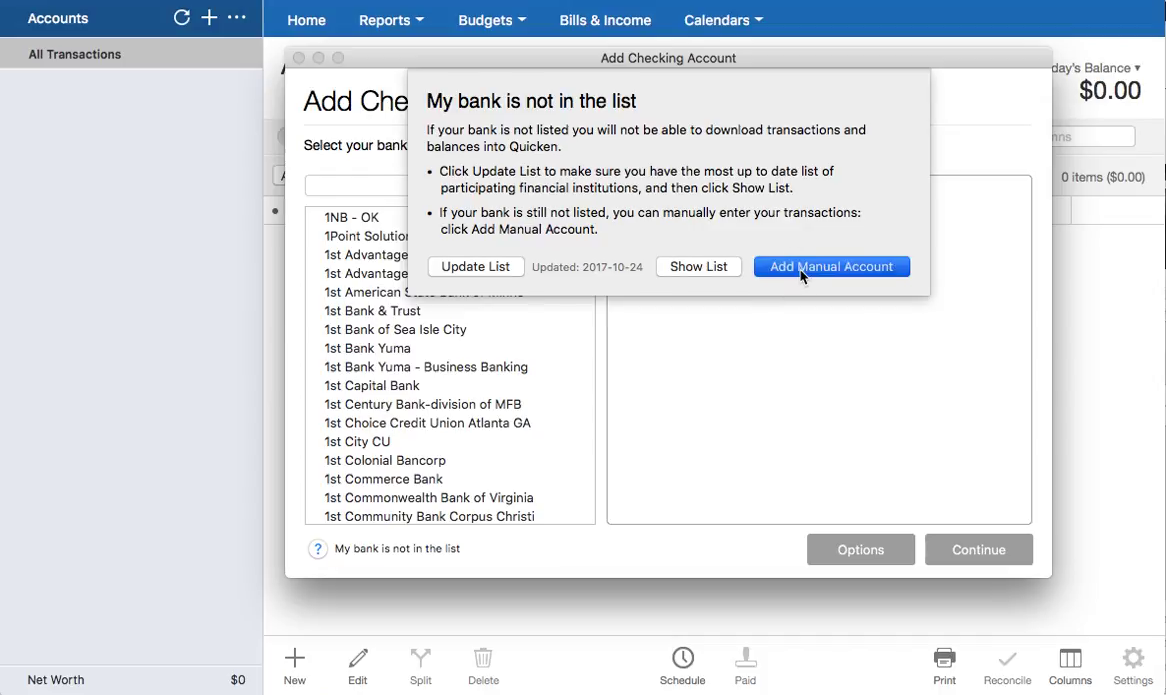The width and height of the screenshot is (1166, 695).
Task: Click the Add Manual Account button
Action: point(831,267)
